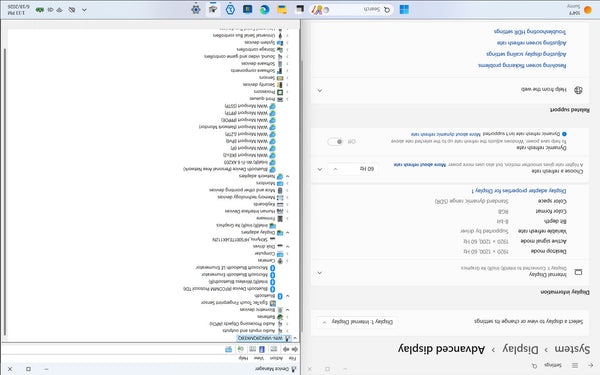Go to Display in Settings breadcrumb

click(x=520, y=349)
